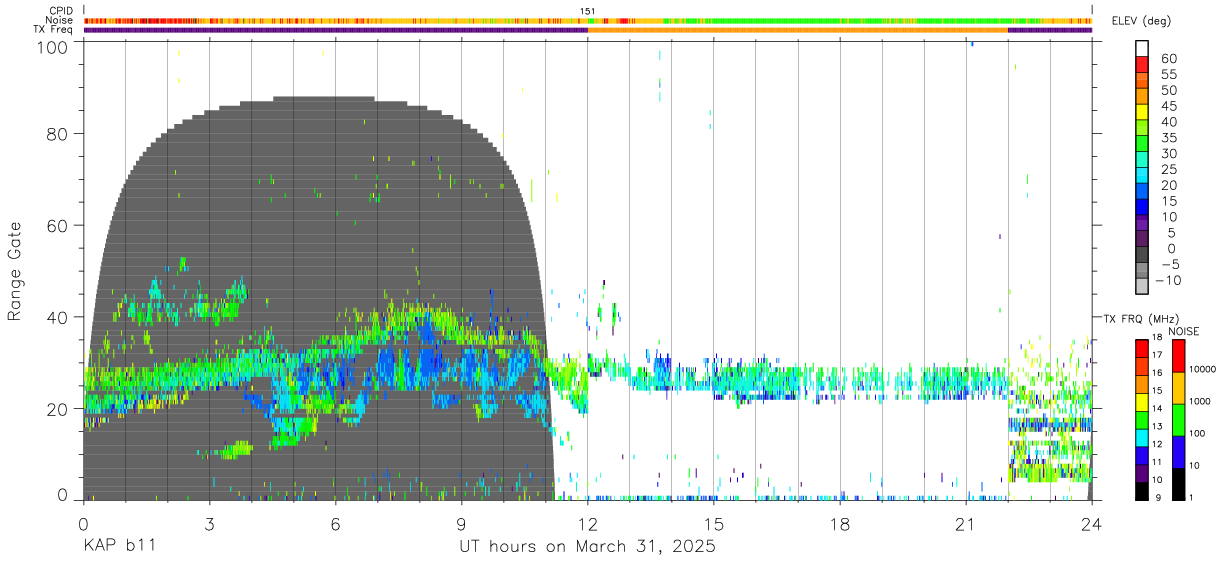Click the y-axis tick label '40'
Screen dimensions: 1228x567
(x=58, y=317)
